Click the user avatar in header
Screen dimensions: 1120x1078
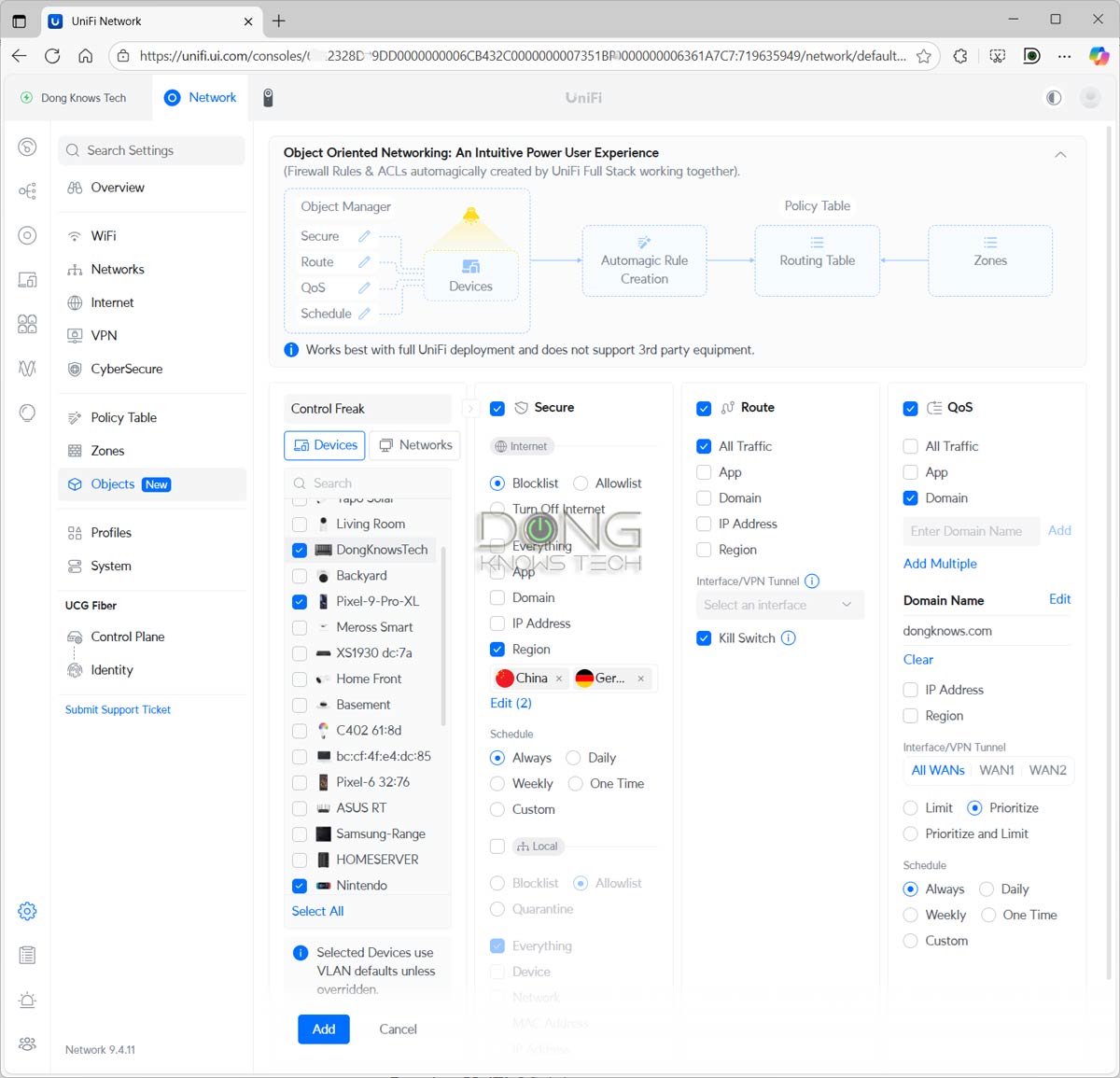[x=1089, y=97]
